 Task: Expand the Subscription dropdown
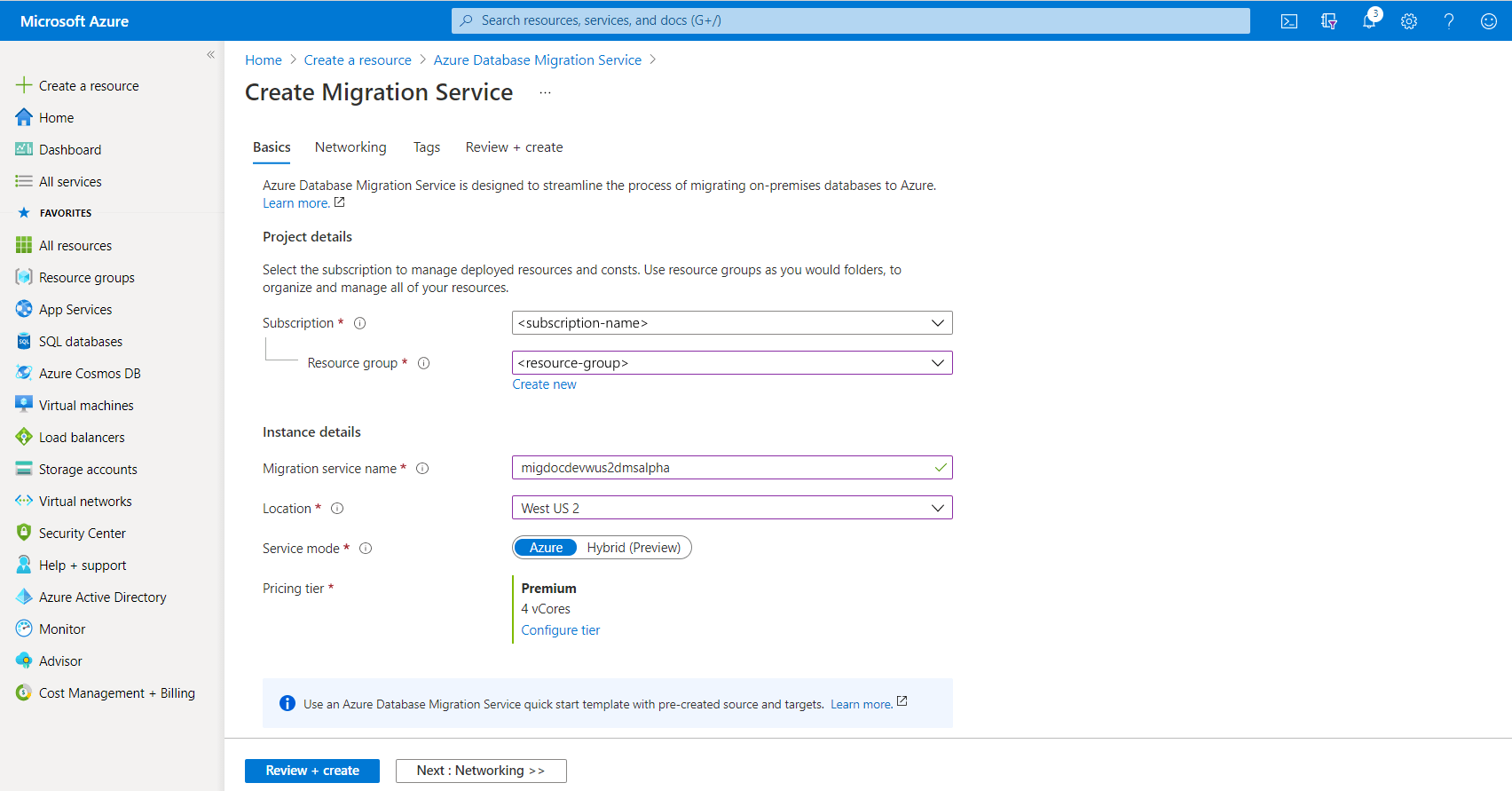[732, 323]
